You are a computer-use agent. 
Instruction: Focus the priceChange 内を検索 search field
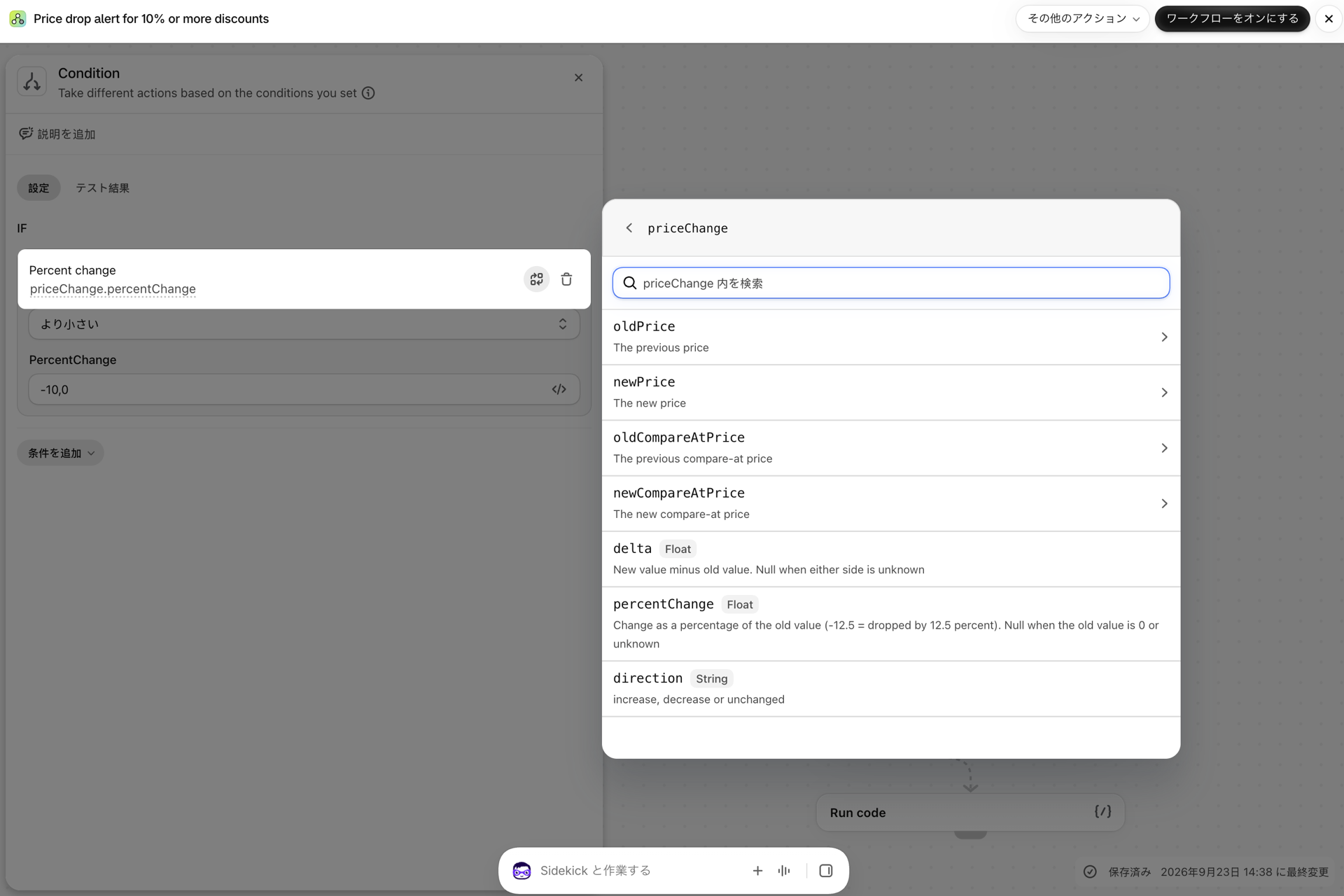tap(890, 283)
